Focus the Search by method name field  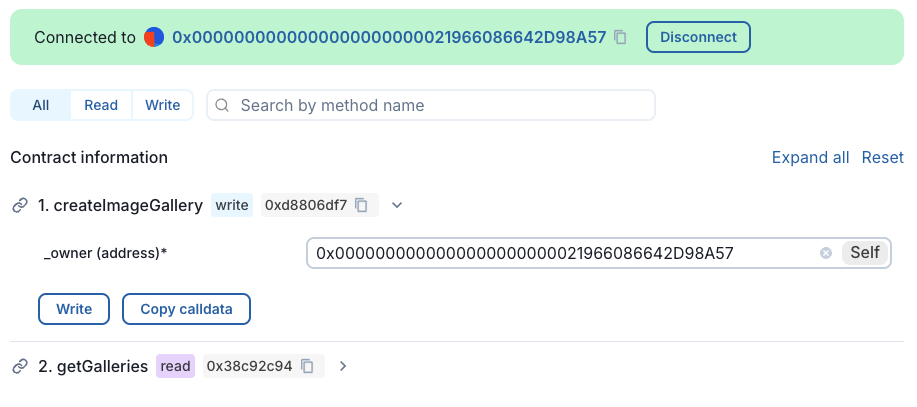pyautogui.click(x=440, y=105)
